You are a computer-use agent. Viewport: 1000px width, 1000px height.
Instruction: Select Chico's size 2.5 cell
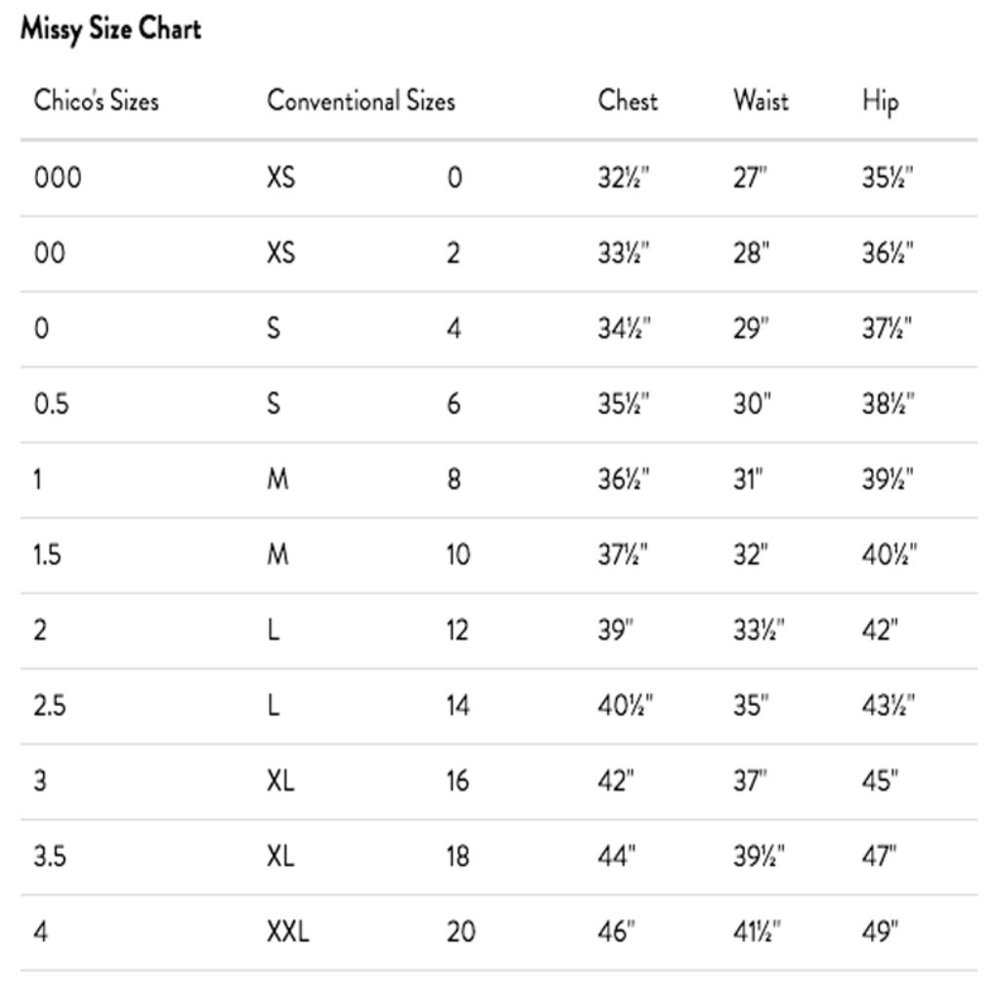50,706
